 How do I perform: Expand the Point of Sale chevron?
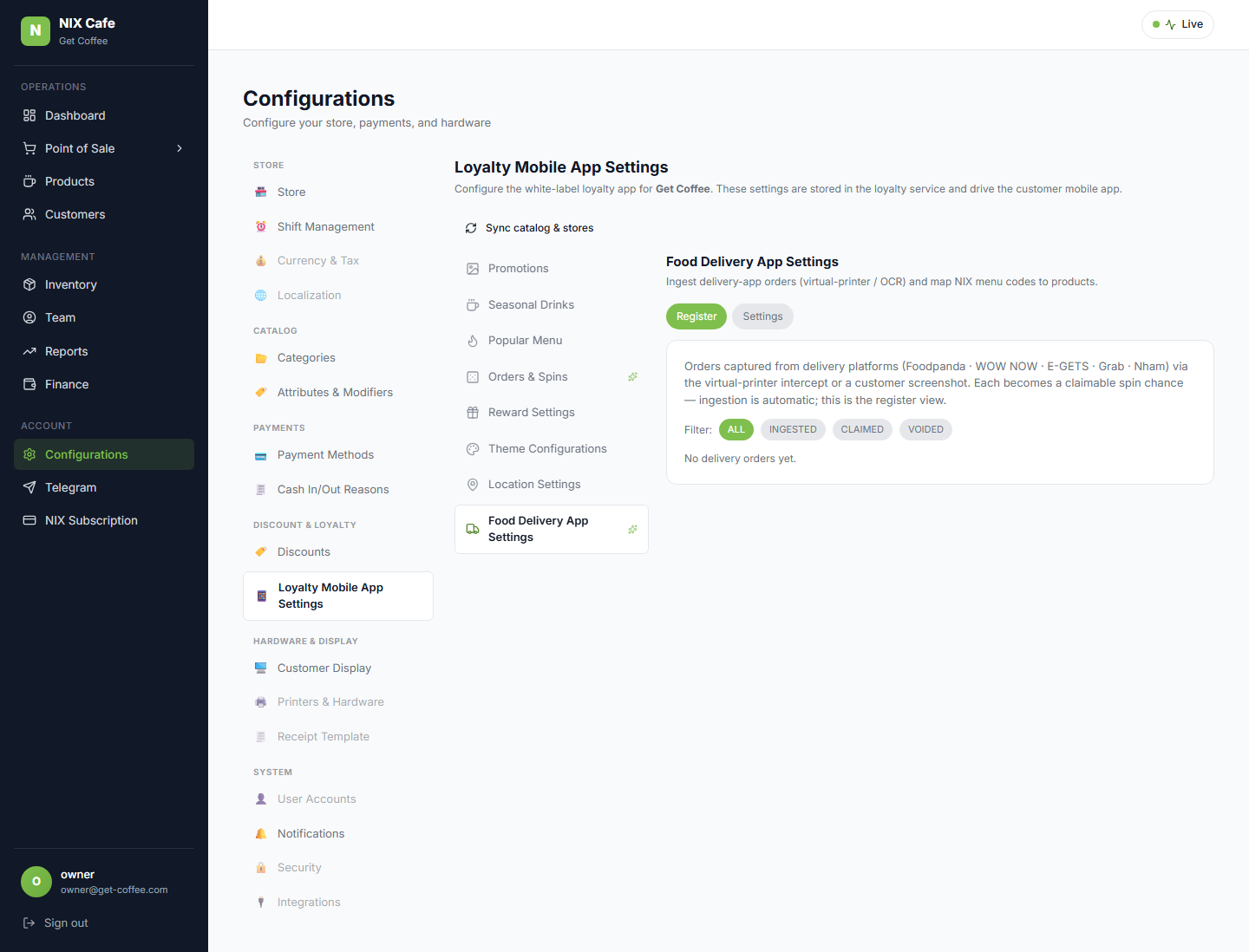coord(180,148)
